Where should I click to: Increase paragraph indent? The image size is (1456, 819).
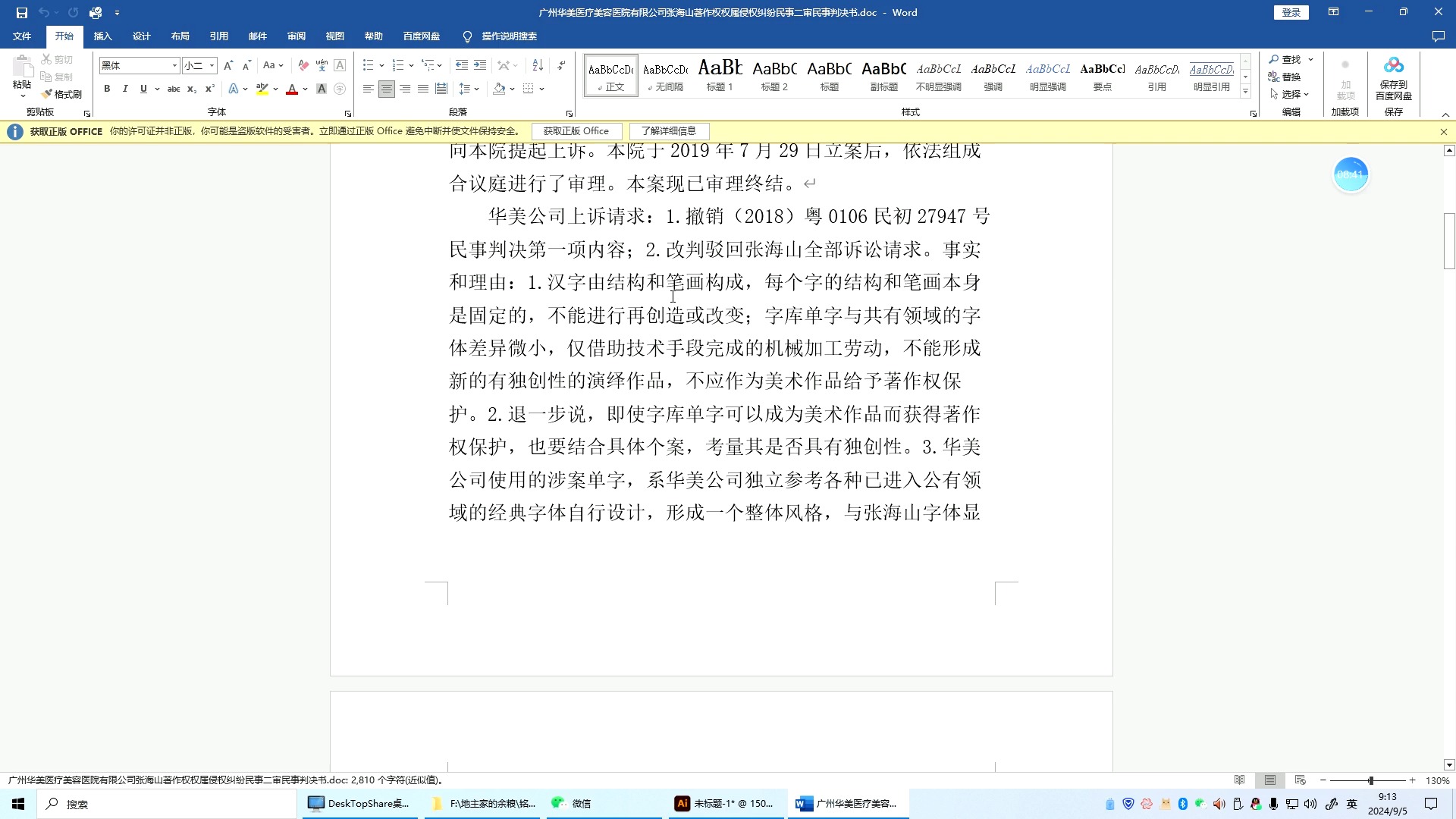[x=480, y=65]
